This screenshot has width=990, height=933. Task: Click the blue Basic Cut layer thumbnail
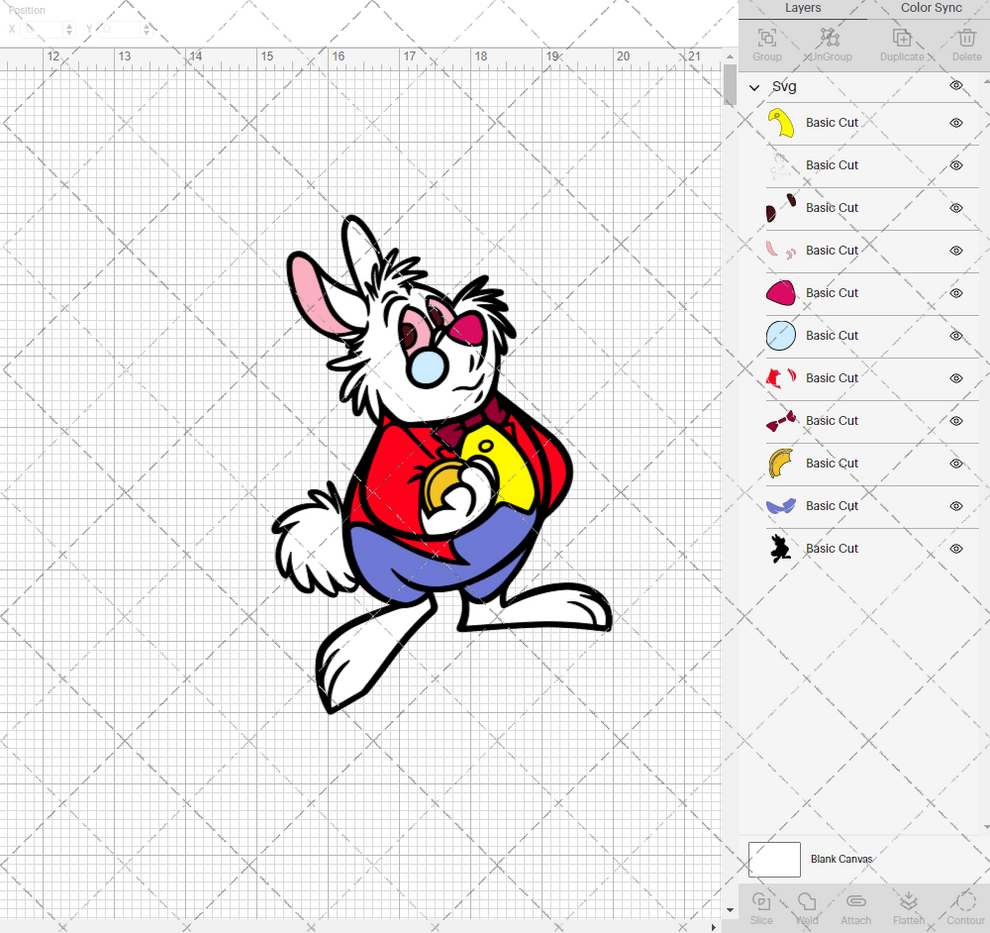(x=779, y=335)
